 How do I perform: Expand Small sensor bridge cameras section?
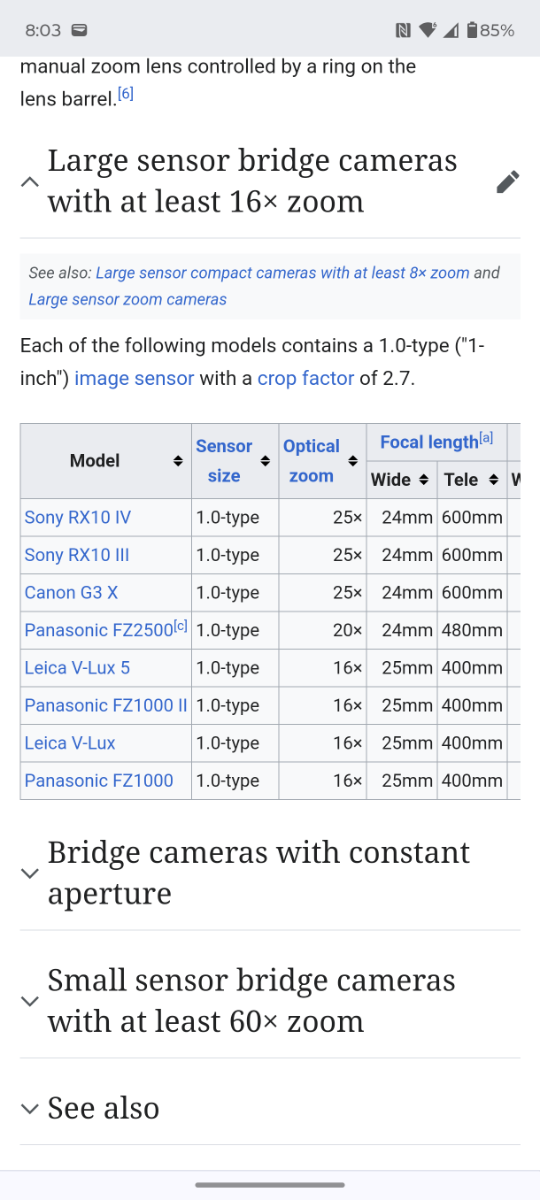30,1001
